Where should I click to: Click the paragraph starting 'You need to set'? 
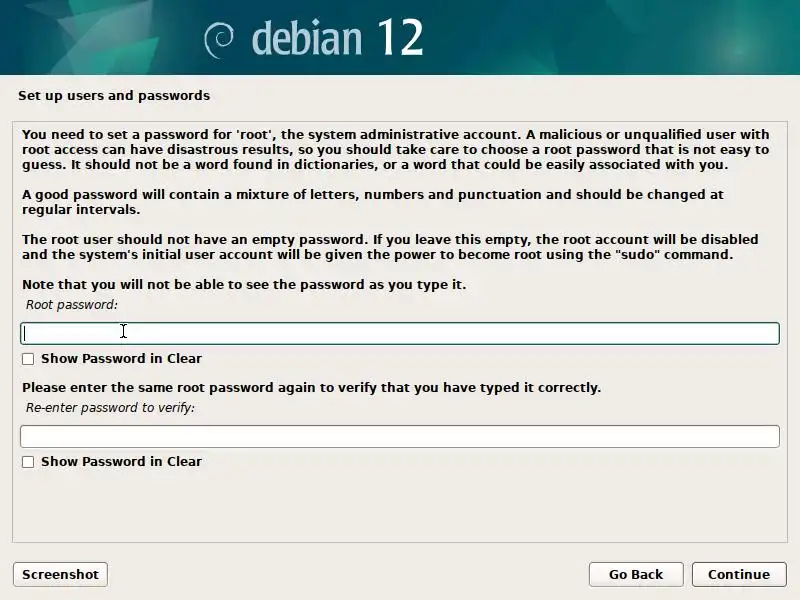[x=395, y=149]
